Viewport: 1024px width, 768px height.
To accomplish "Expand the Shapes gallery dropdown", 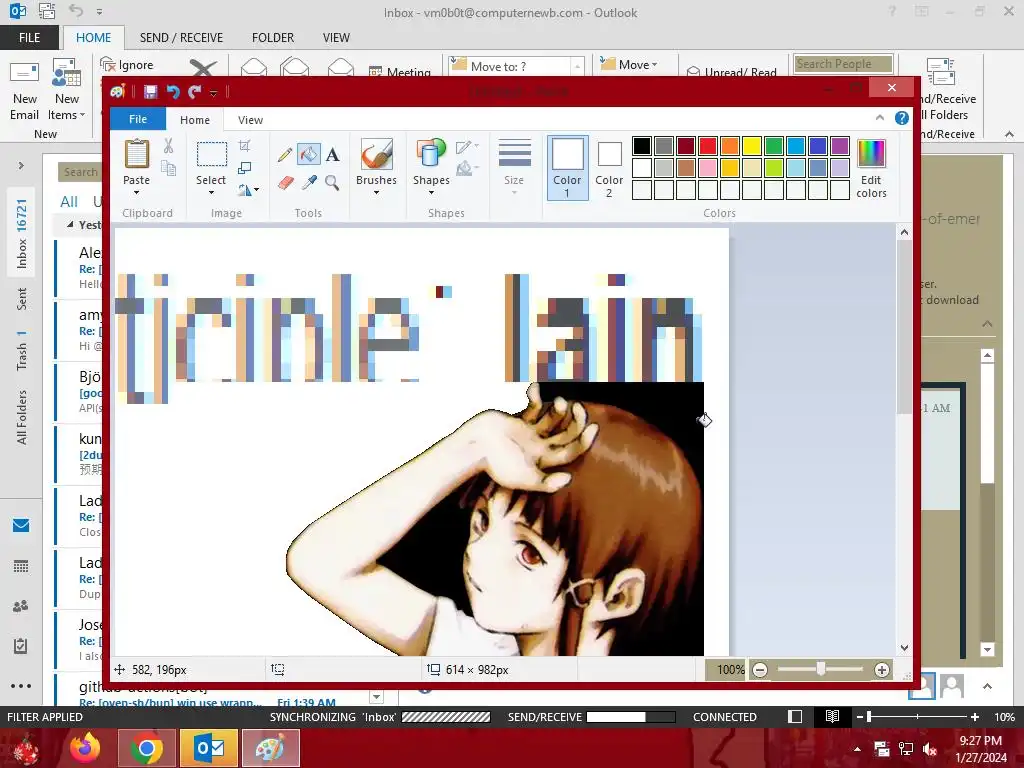I will click(x=431, y=192).
